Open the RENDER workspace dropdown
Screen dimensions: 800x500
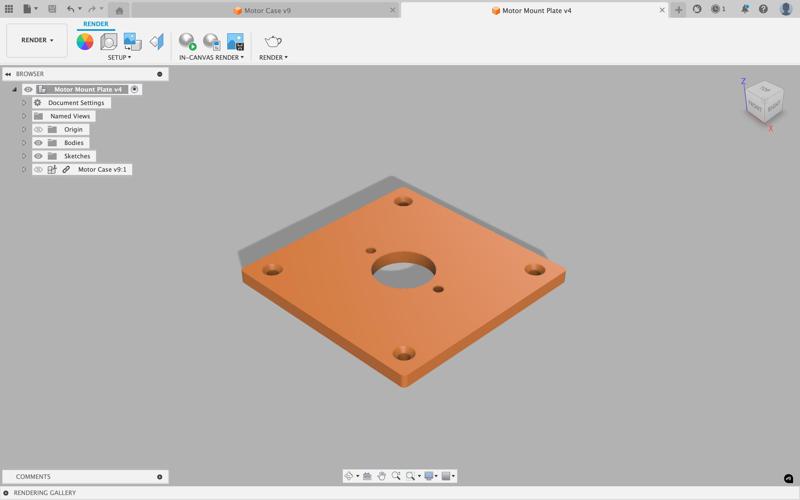click(x=37, y=40)
